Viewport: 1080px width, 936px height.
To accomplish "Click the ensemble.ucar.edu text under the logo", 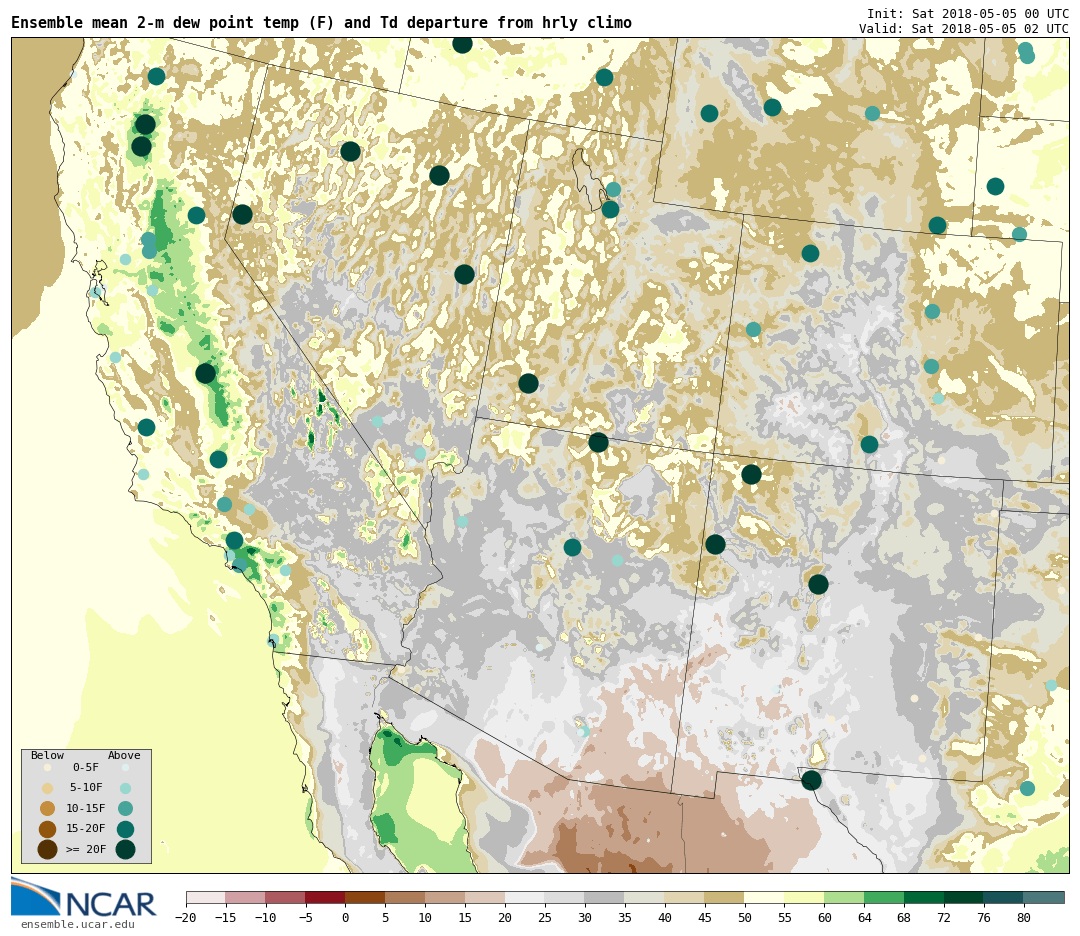I will (78, 924).
